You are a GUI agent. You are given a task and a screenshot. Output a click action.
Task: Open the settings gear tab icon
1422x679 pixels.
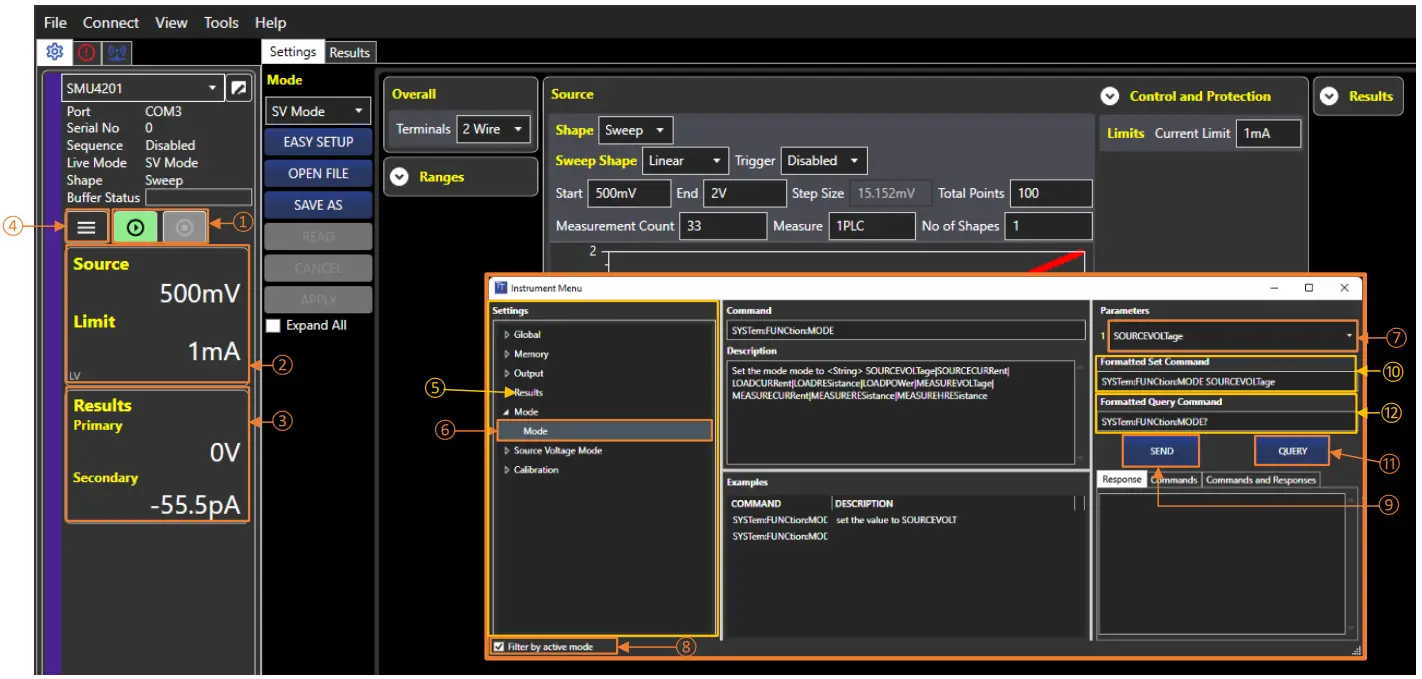point(55,52)
